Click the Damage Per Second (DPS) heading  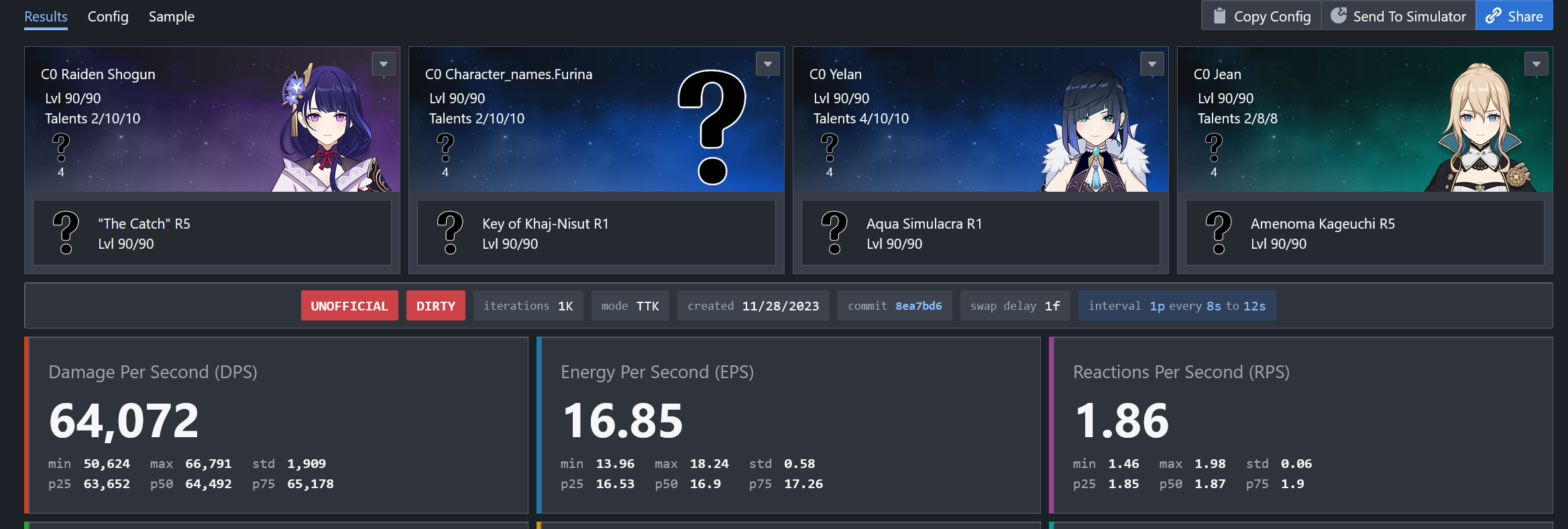pyautogui.click(x=153, y=372)
